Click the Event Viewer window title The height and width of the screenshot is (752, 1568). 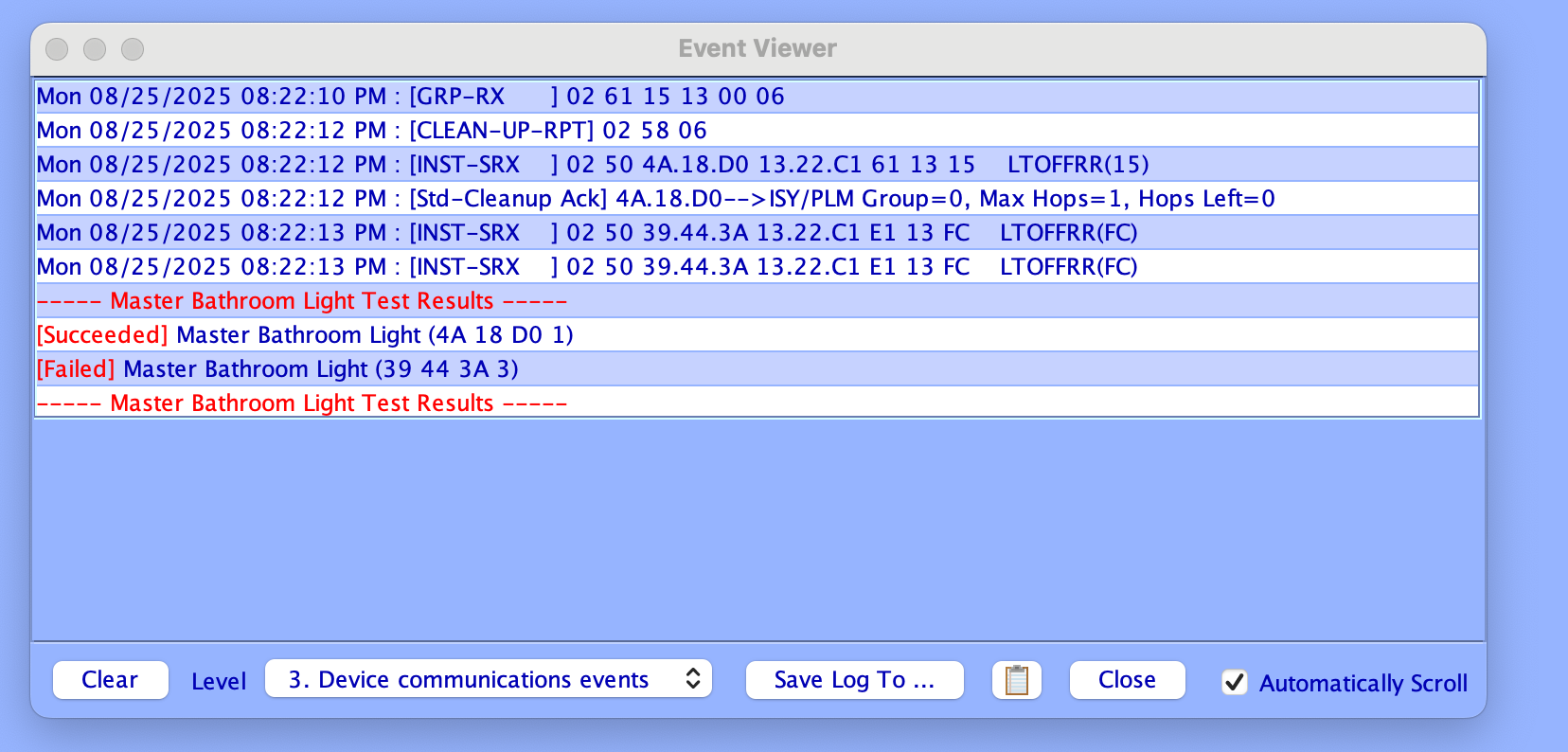757,48
